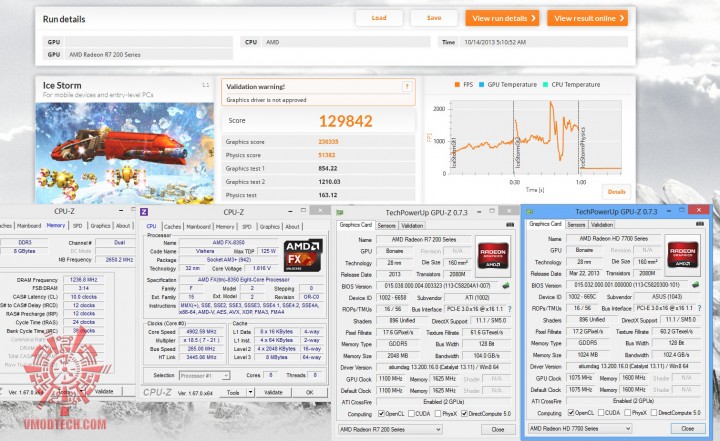The height and width of the screenshot is (441, 720).
Task: Click screenshot camera icon in R7 200 GPU-Z
Action: 510,225
